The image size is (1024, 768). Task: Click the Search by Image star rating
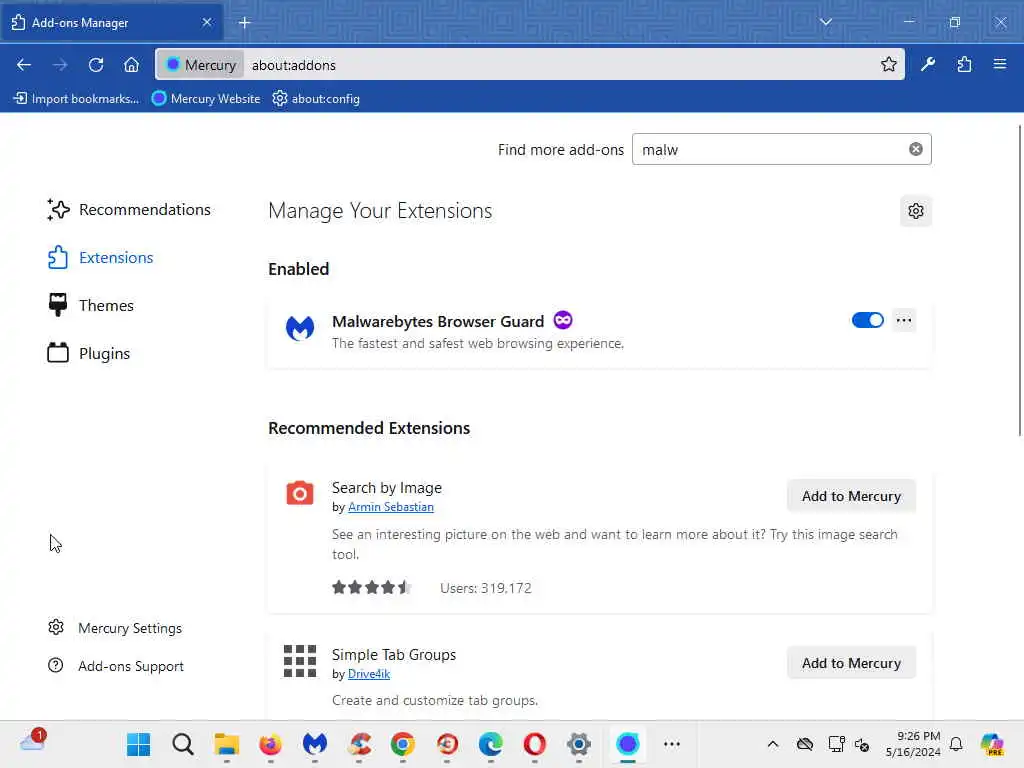click(372, 587)
